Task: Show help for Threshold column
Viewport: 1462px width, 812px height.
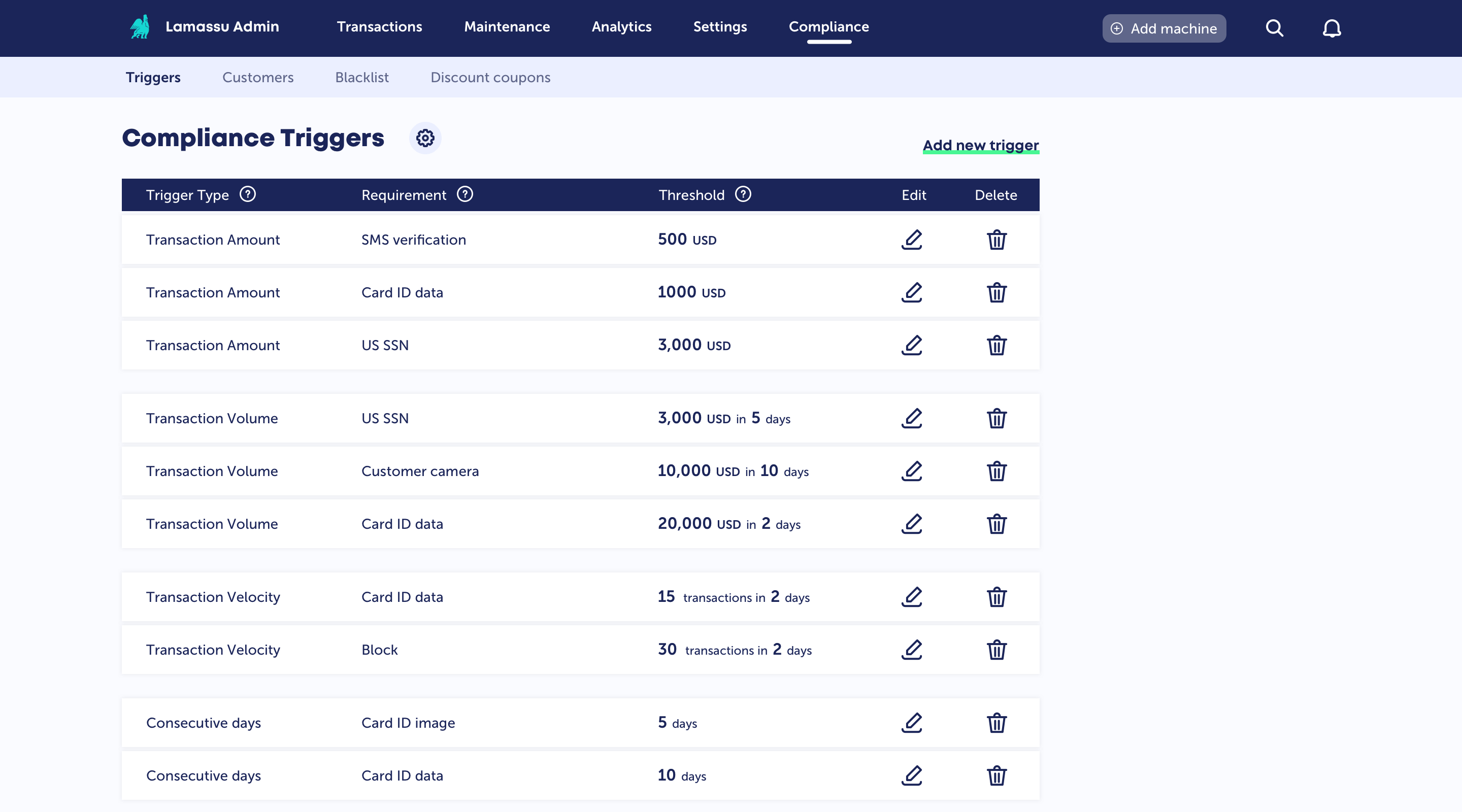Action: point(743,195)
